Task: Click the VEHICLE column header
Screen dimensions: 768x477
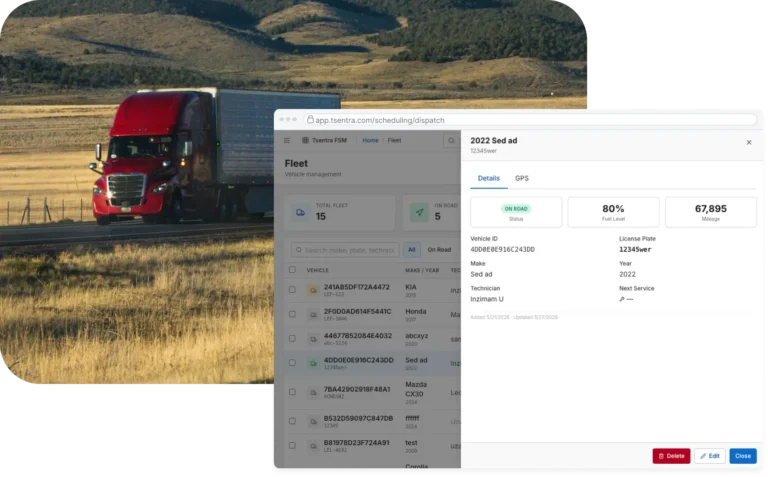Action: click(317, 270)
